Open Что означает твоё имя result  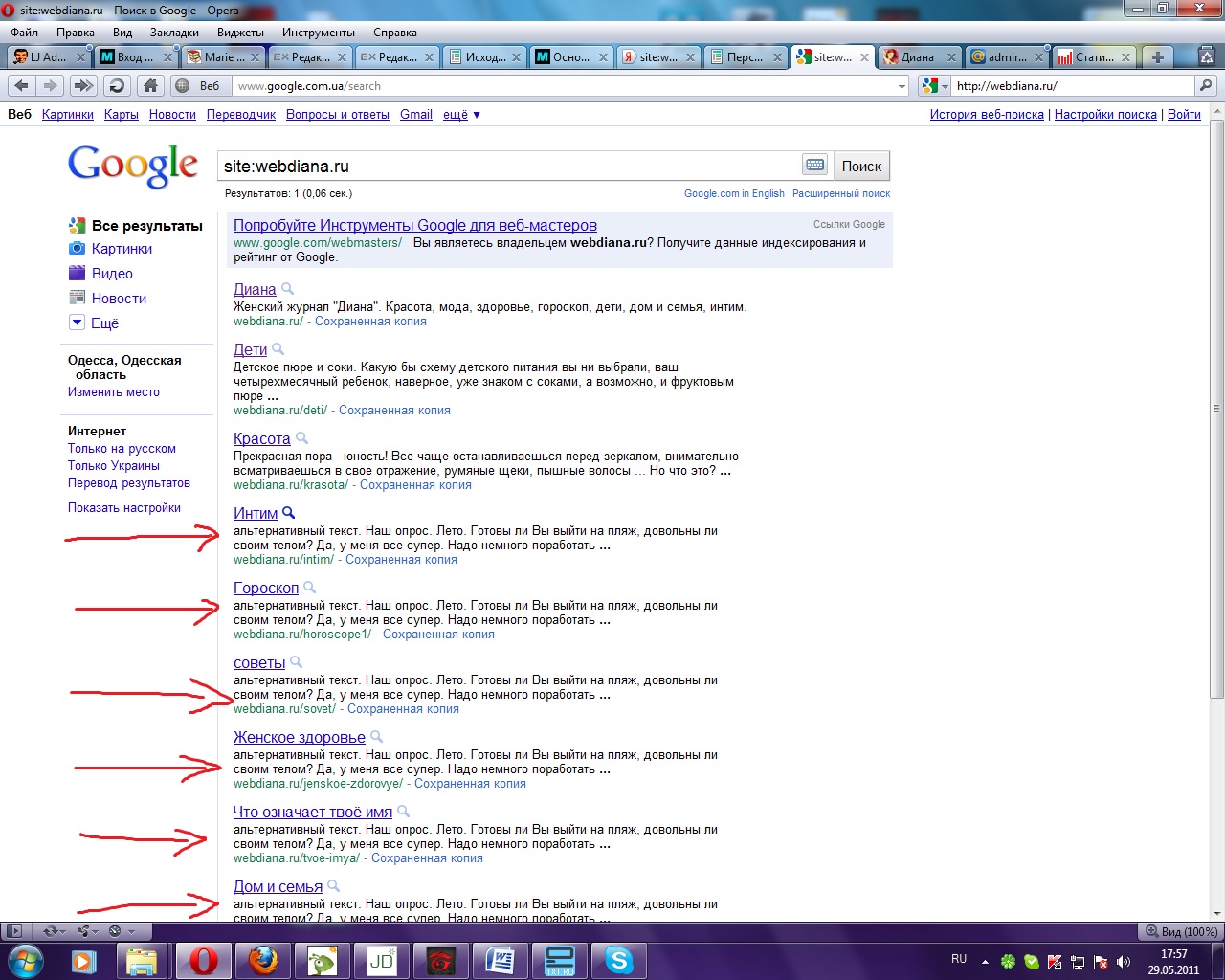[313, 812]
